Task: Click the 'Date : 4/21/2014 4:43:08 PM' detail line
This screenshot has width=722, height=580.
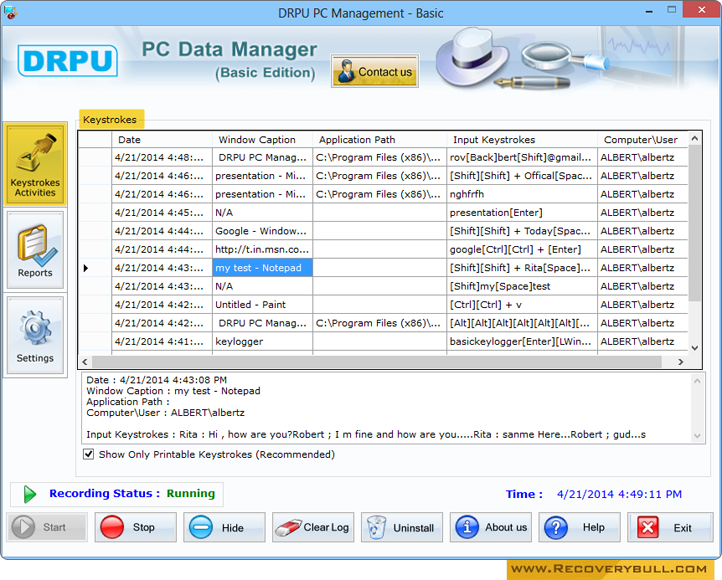Action: point(157,380)
